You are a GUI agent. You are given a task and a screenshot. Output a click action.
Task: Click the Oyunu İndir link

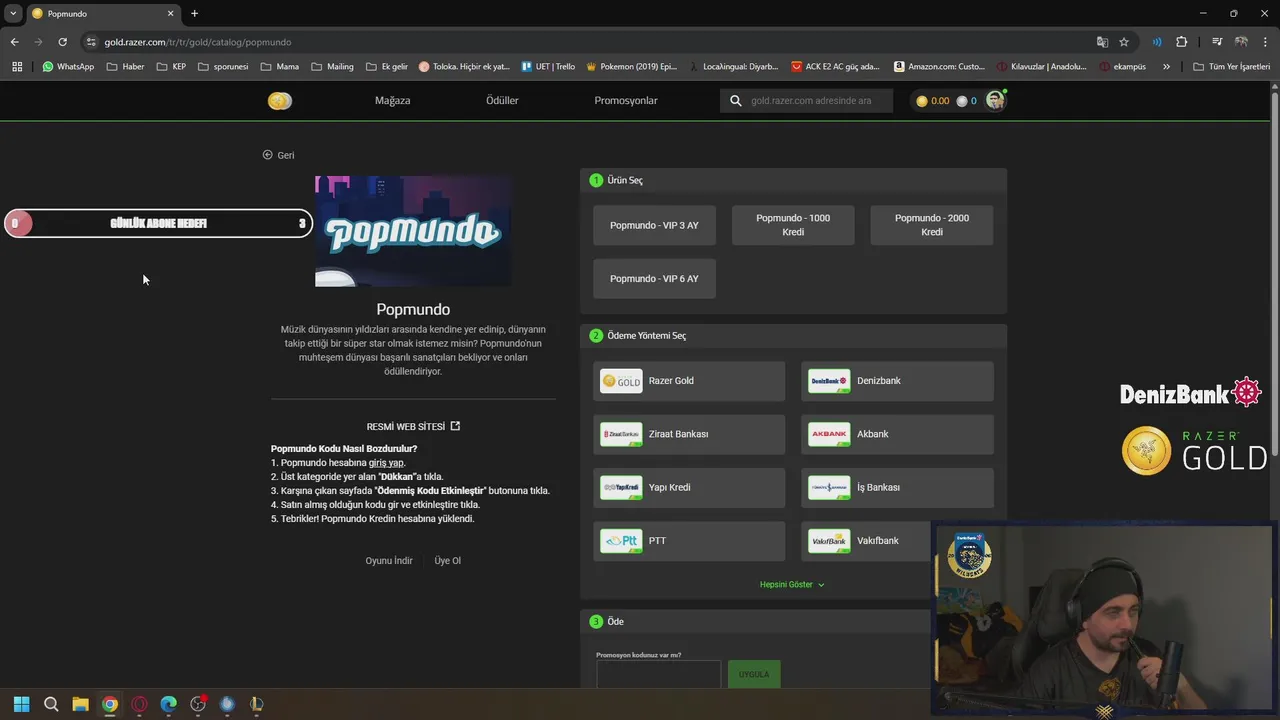389,561
